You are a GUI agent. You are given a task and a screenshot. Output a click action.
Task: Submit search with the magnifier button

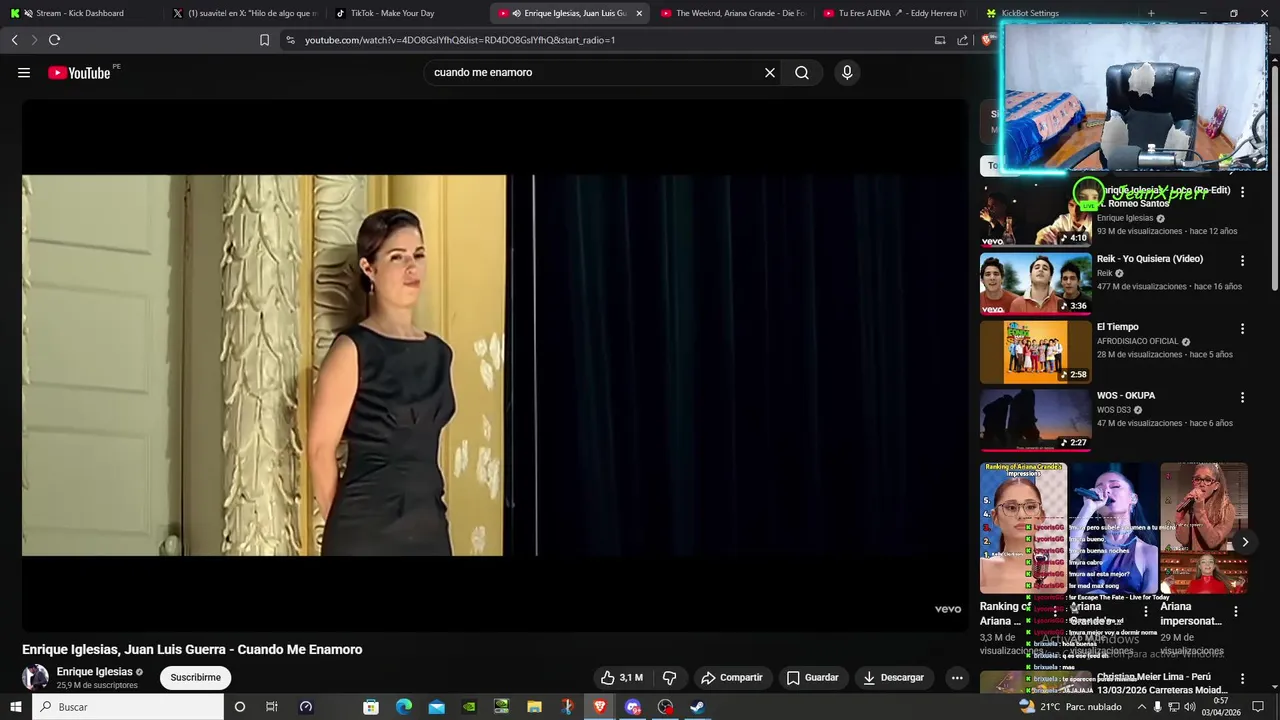[802, 73]
